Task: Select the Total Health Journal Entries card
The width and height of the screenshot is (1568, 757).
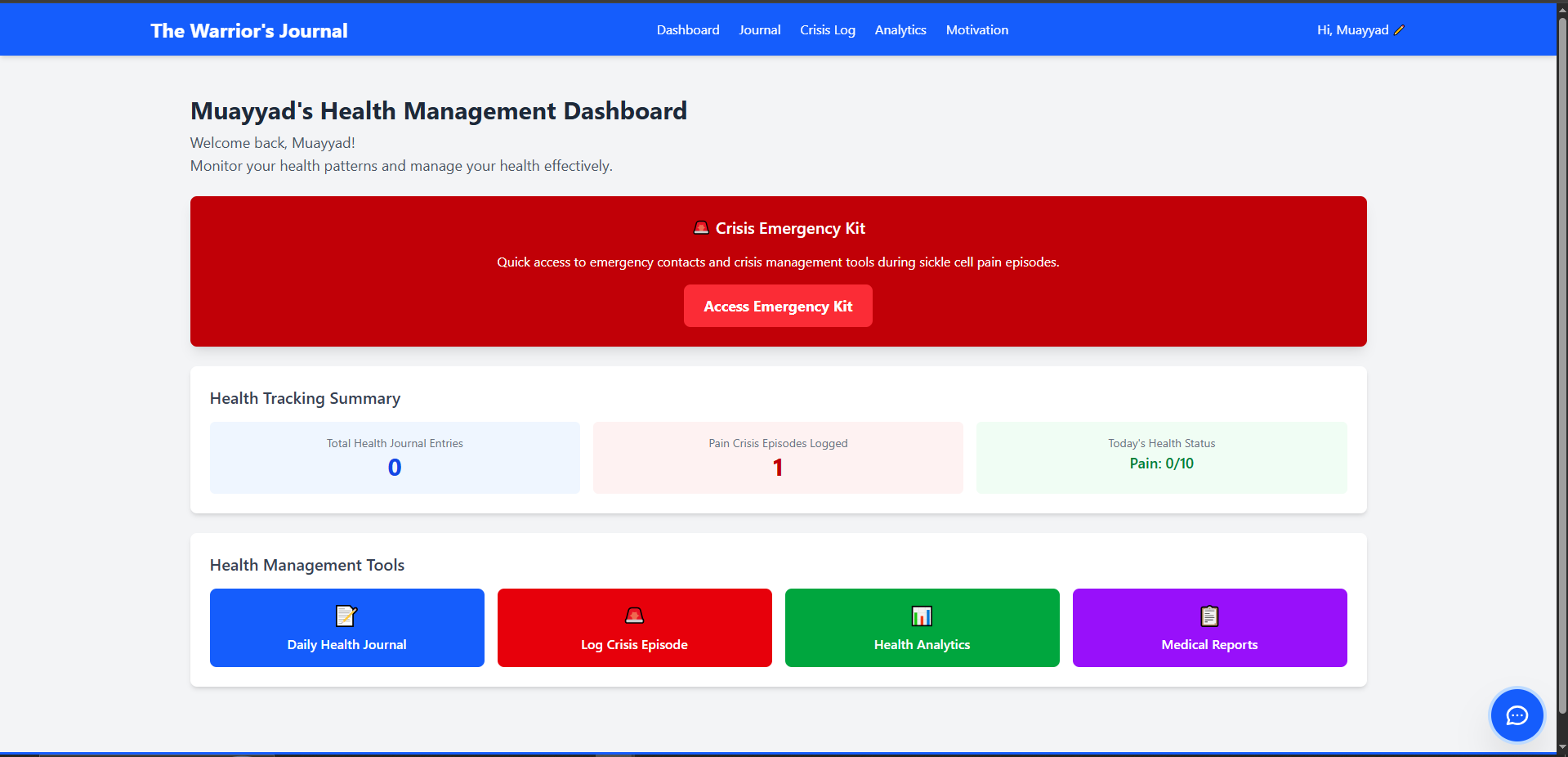Action: (x=395, y=458)
